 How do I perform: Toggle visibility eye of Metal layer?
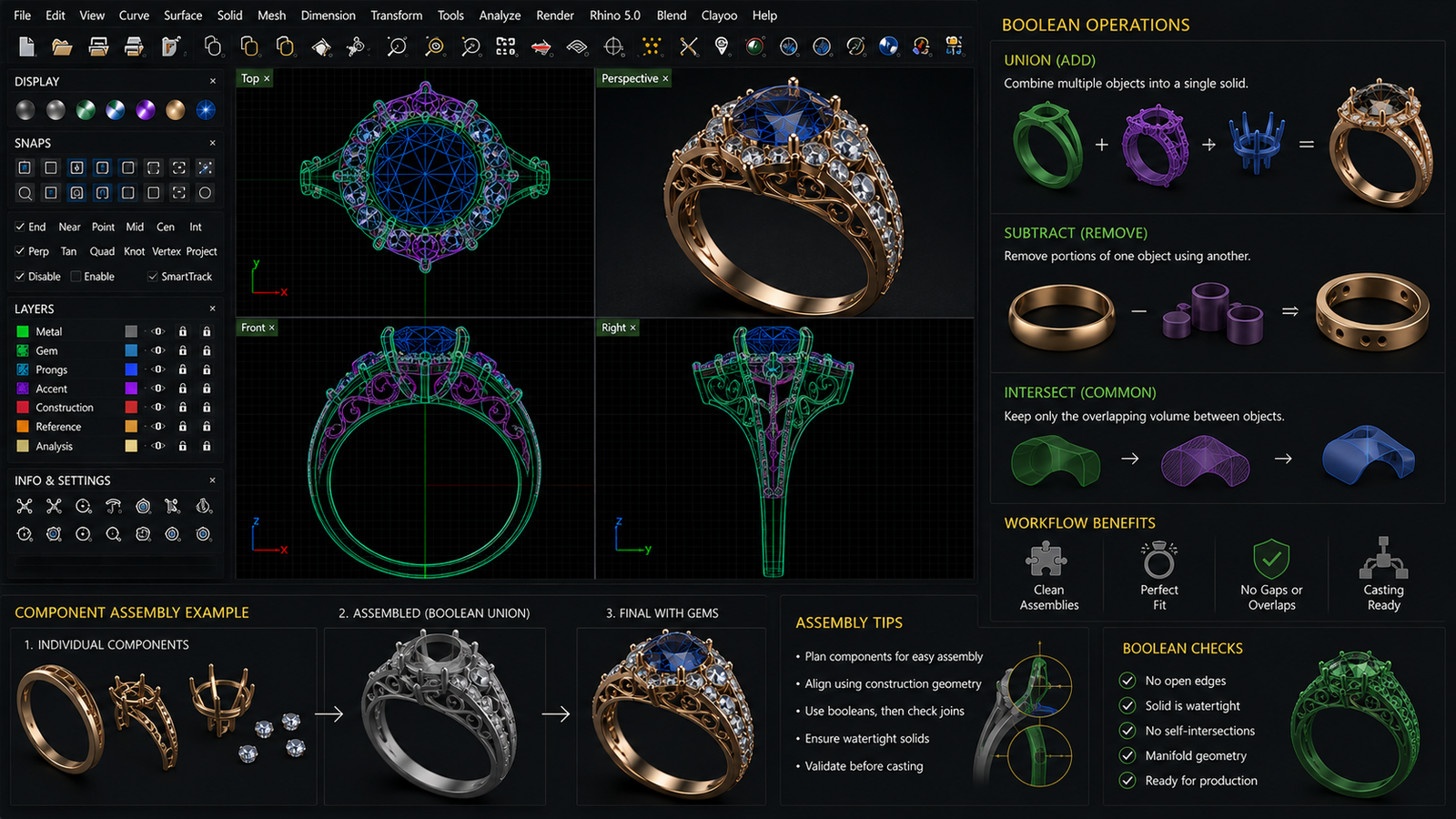pos(158,331)
